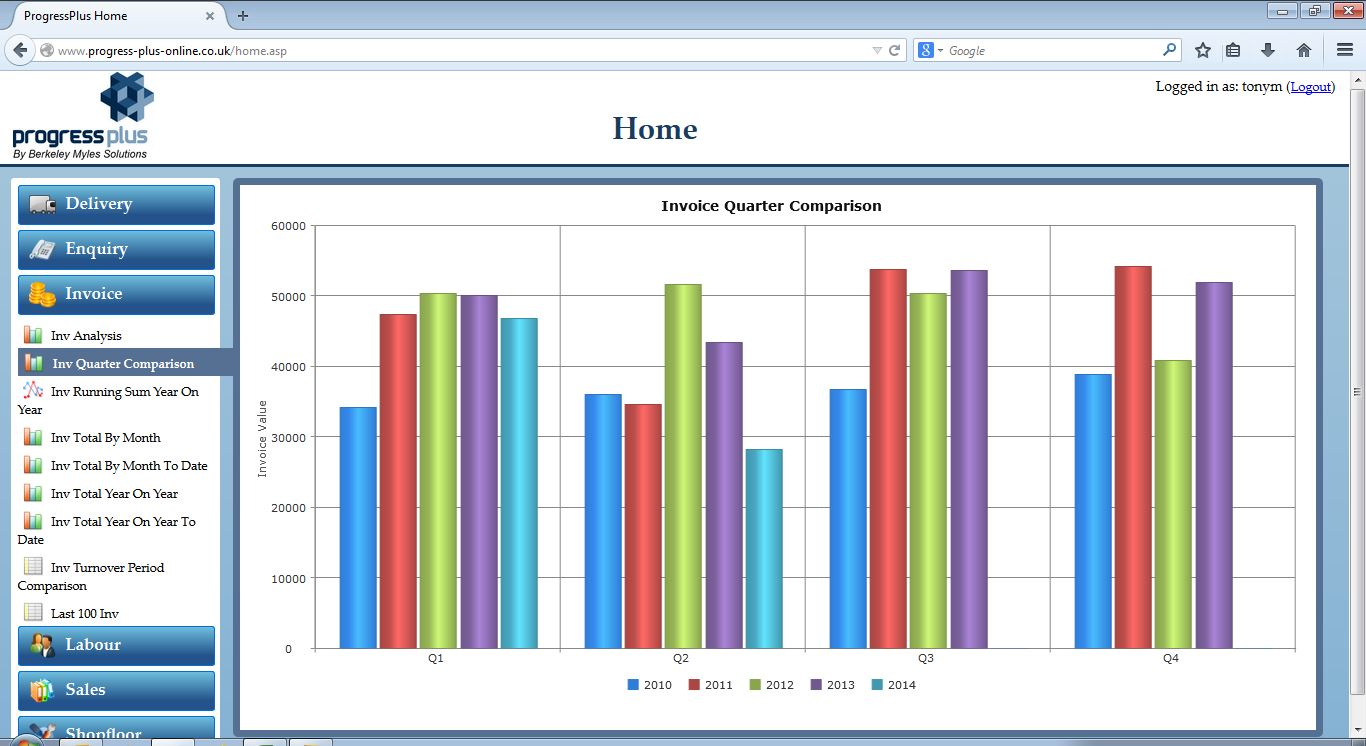1366x746 pixels.
Task: Click the Inv Analysis chart icon
Action: [x=33, y=335]
